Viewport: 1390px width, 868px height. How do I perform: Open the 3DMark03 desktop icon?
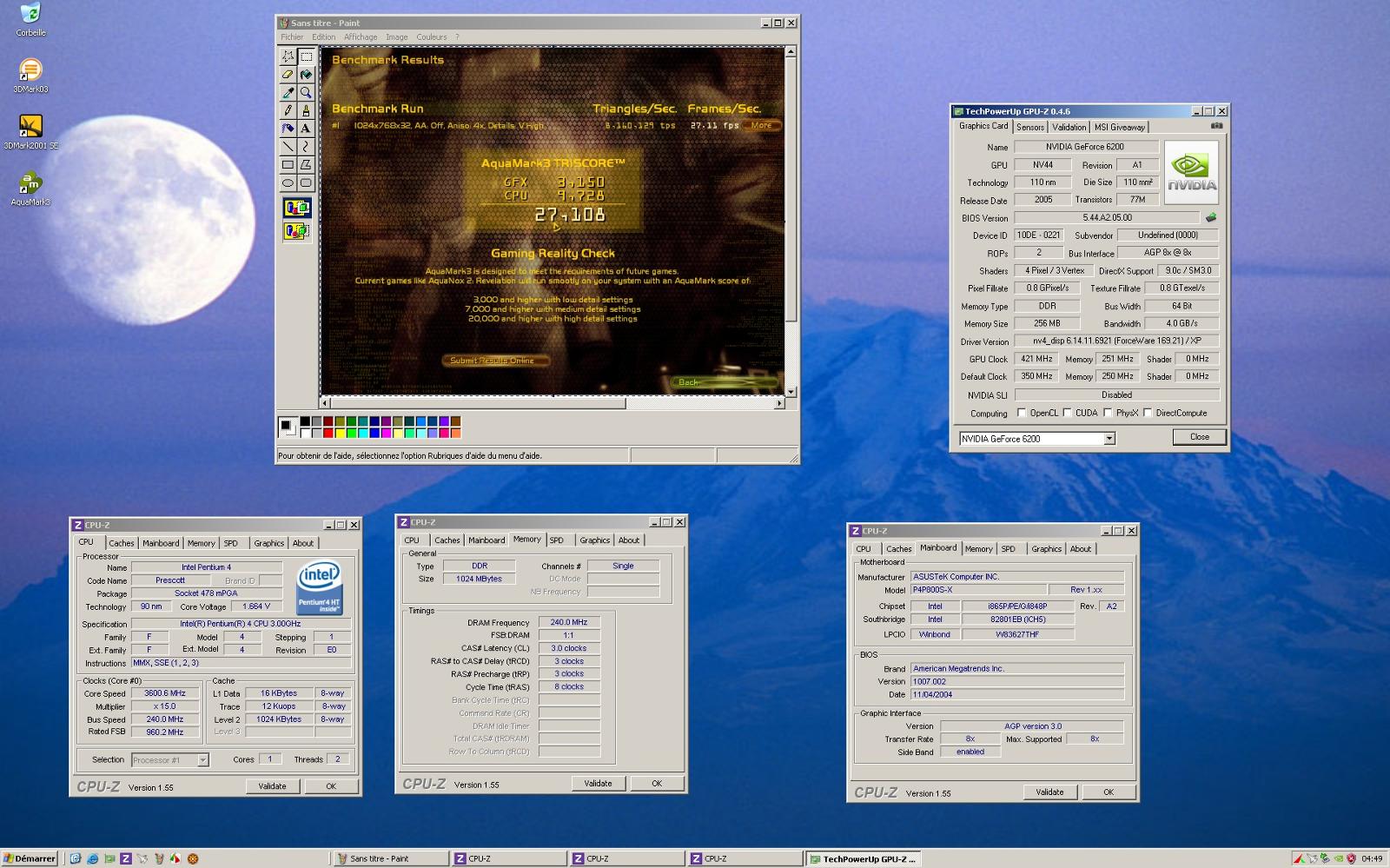tap(30, 76)
